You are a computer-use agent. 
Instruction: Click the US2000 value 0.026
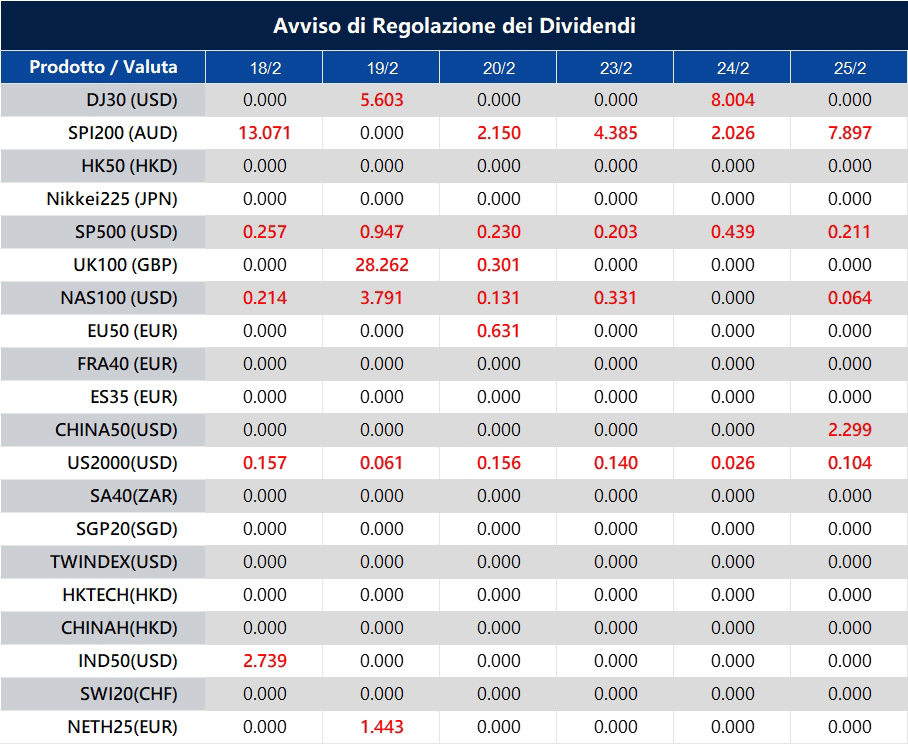pos(733,463)
